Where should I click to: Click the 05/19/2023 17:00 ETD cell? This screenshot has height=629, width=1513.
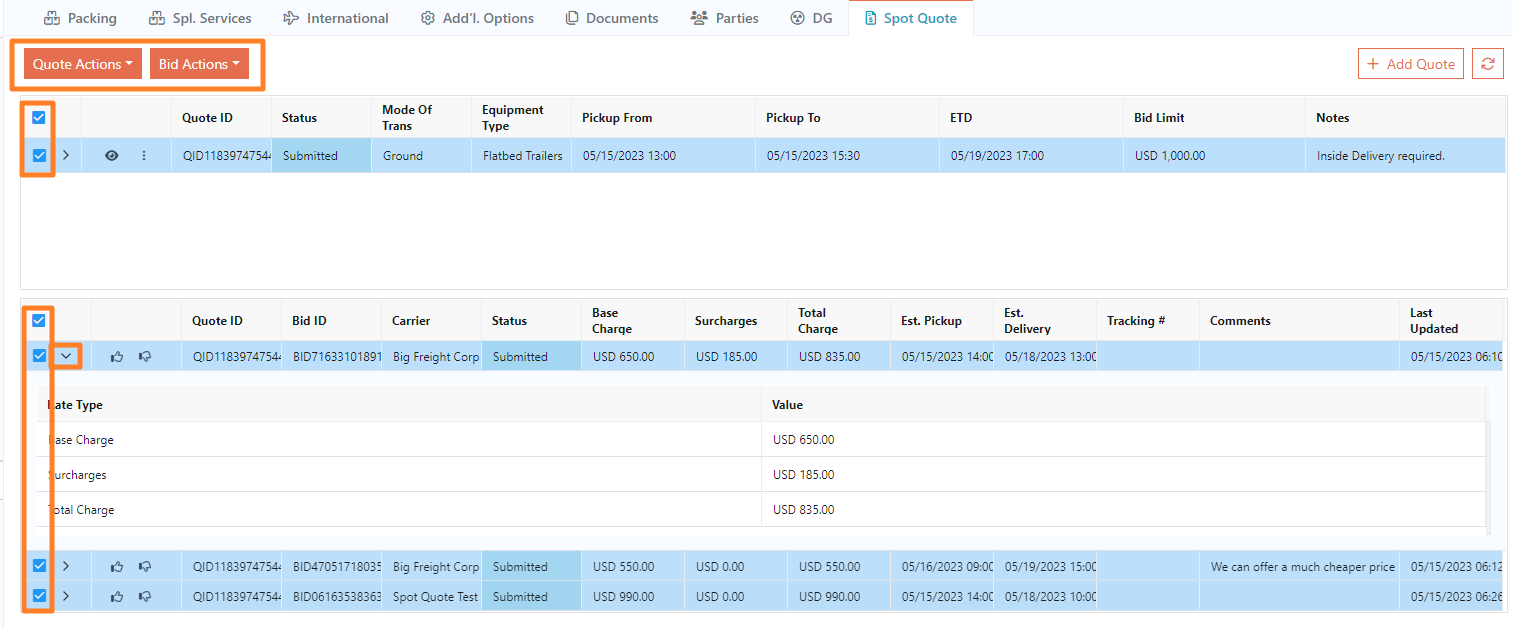click(1030, 156)
